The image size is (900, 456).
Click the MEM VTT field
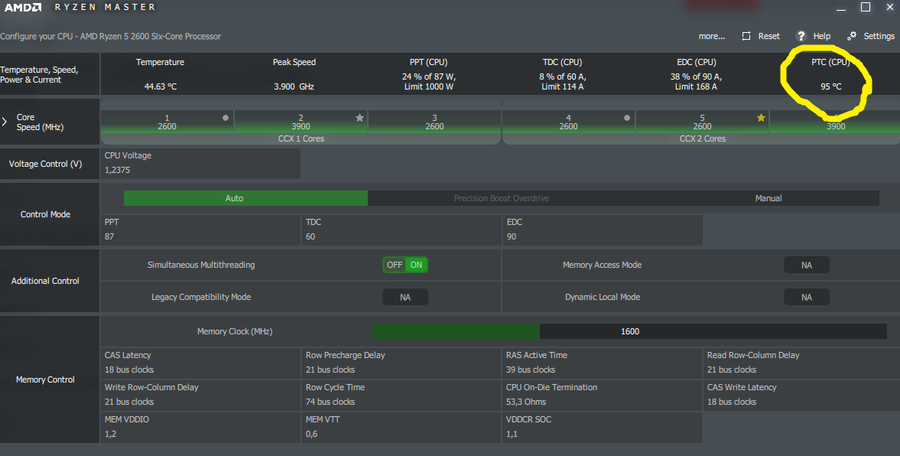[401, 427]
